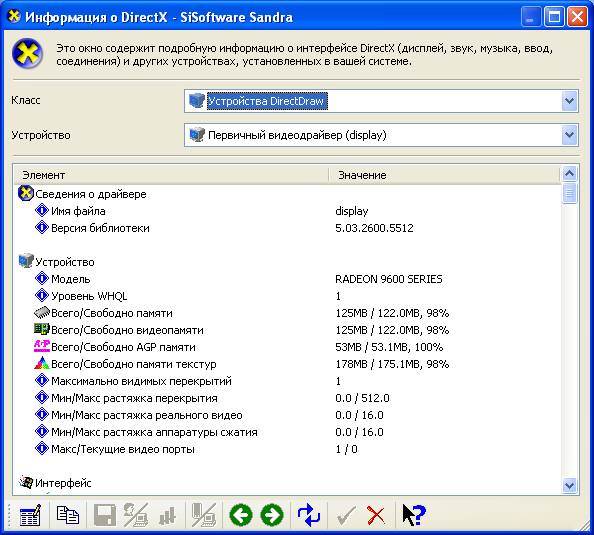Click the copy to clipboard toolbar icon
The width and height of the screenshot is (594, 535).
coord(68,515)
